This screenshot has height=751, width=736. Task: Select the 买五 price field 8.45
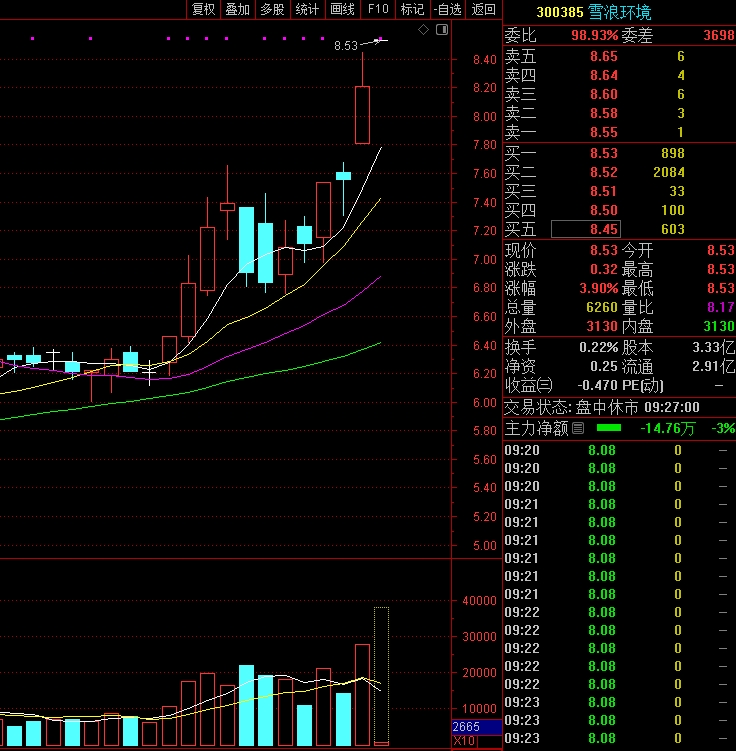pos(586,229)
